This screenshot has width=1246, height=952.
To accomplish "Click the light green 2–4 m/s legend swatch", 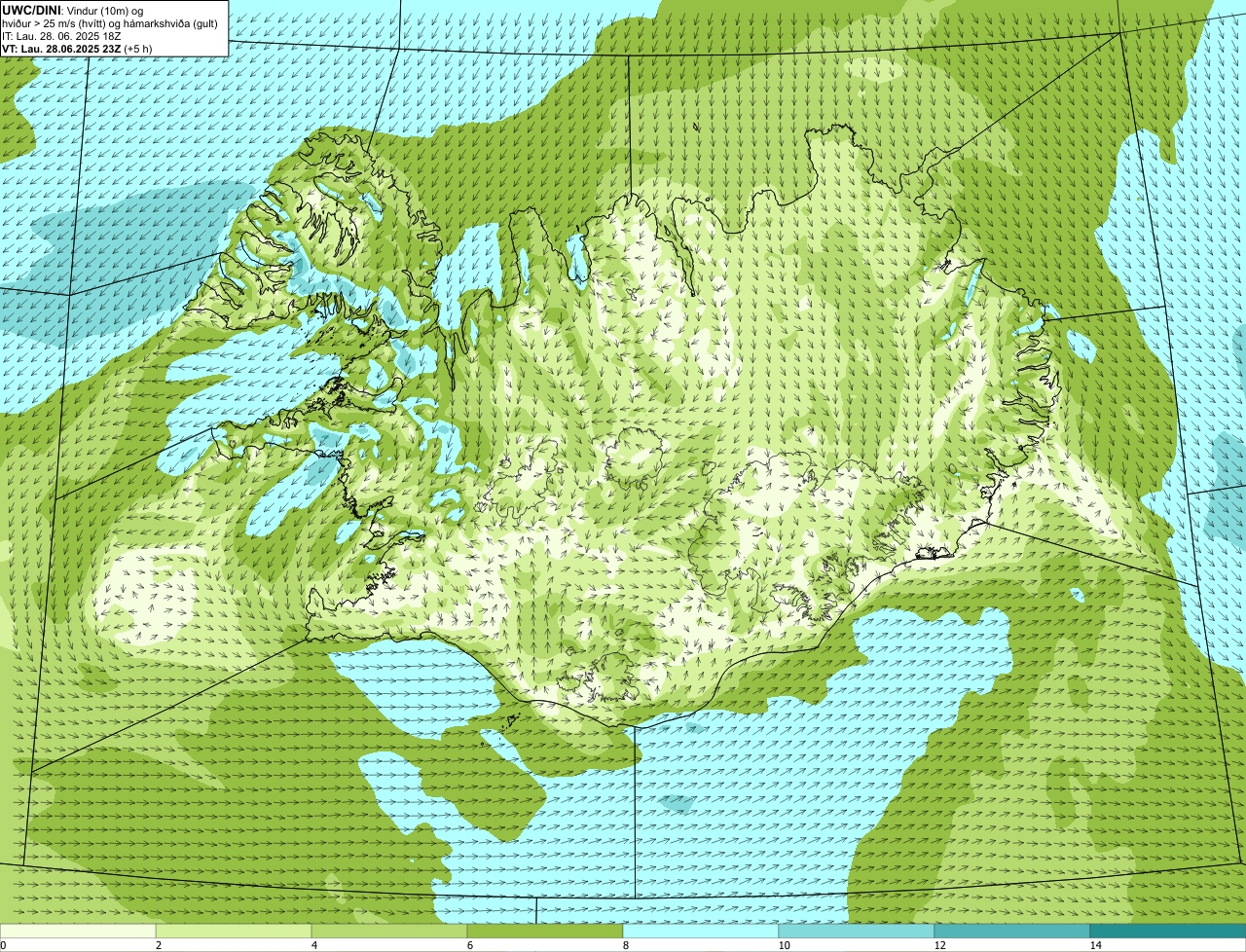I will pyautogui.click(x=234, y=931).
